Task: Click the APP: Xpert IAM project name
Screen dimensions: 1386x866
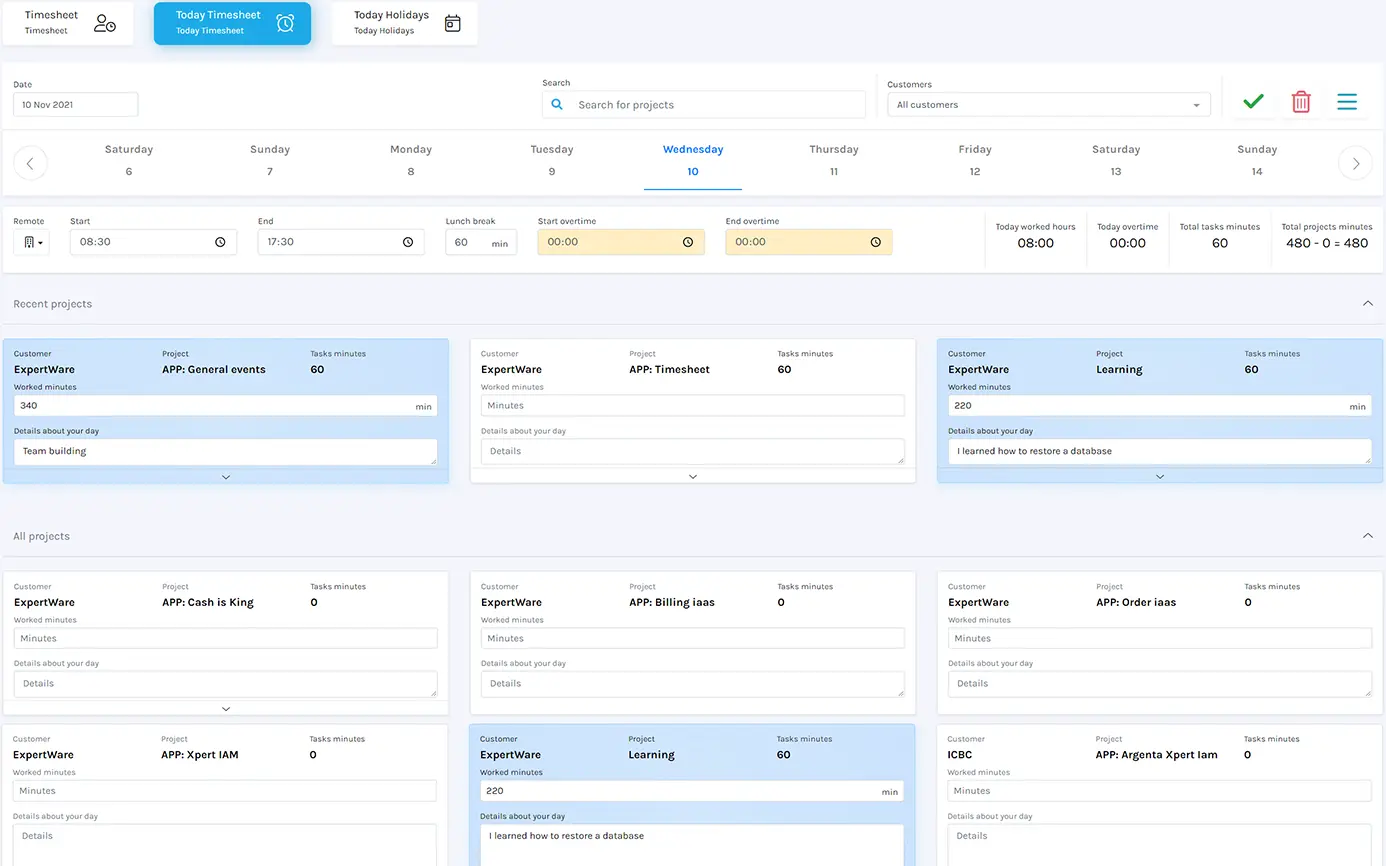Action: (200, 755)
